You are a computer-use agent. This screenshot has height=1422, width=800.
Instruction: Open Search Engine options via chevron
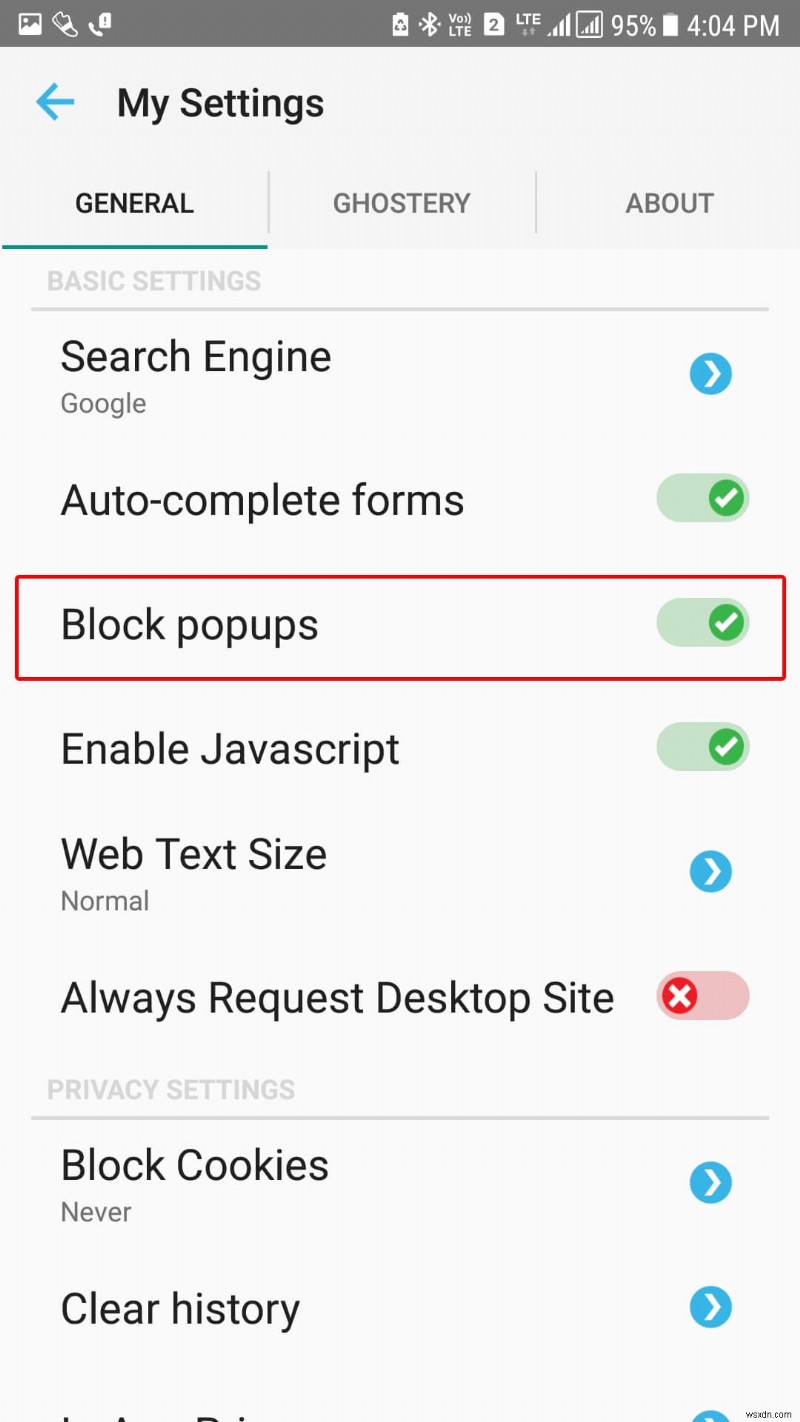pyautogui.click(x=711, y=374)
